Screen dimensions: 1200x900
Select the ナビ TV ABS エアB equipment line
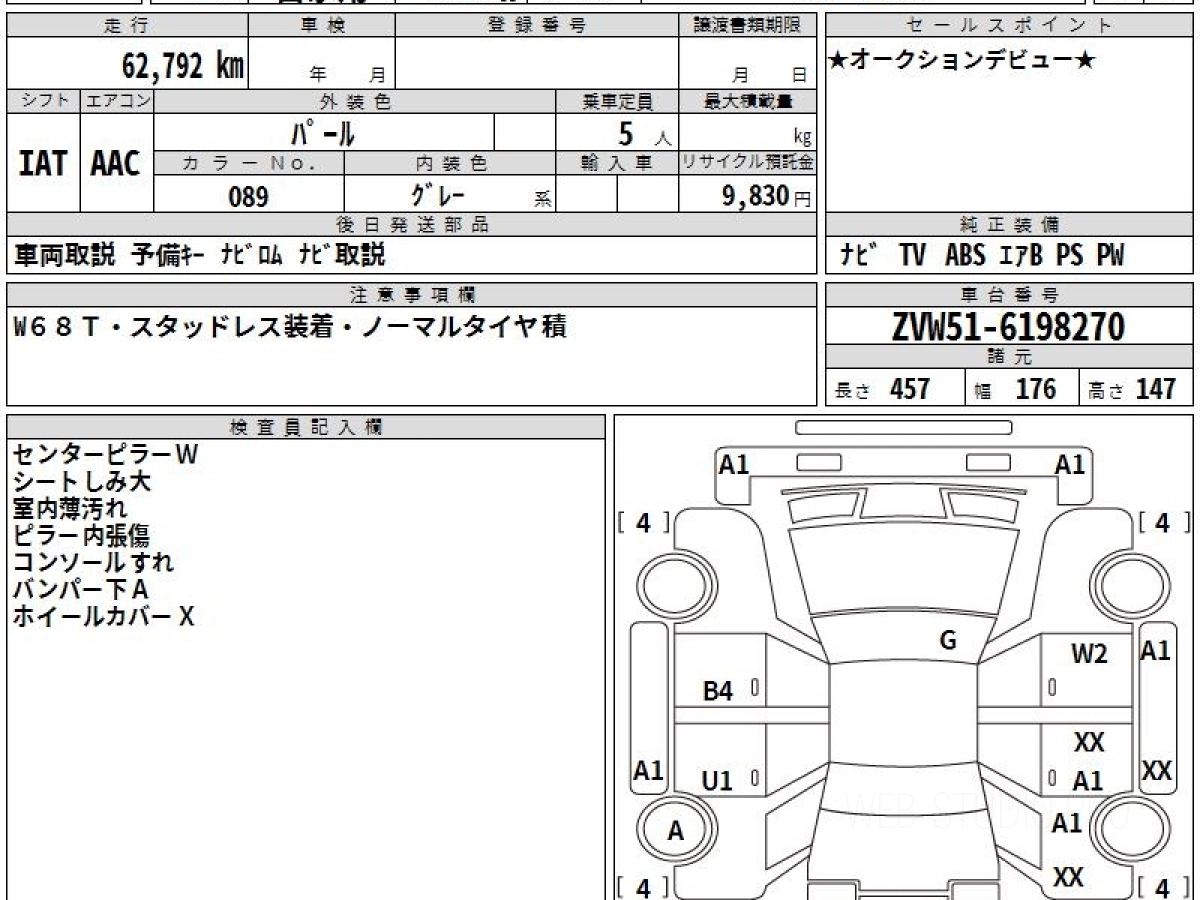click(983, 256)
